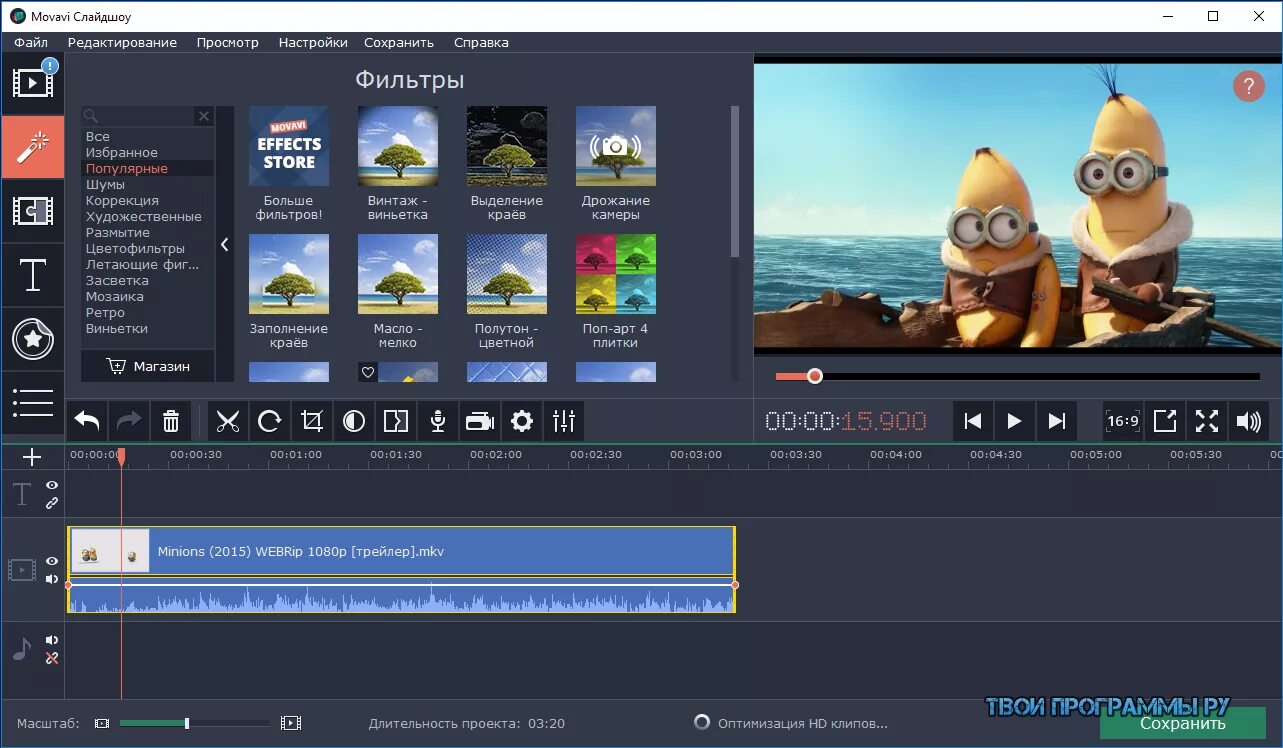Click the zoom-in timeline icon
This screenshot has height=748, width=1283.
click(291, 723)
